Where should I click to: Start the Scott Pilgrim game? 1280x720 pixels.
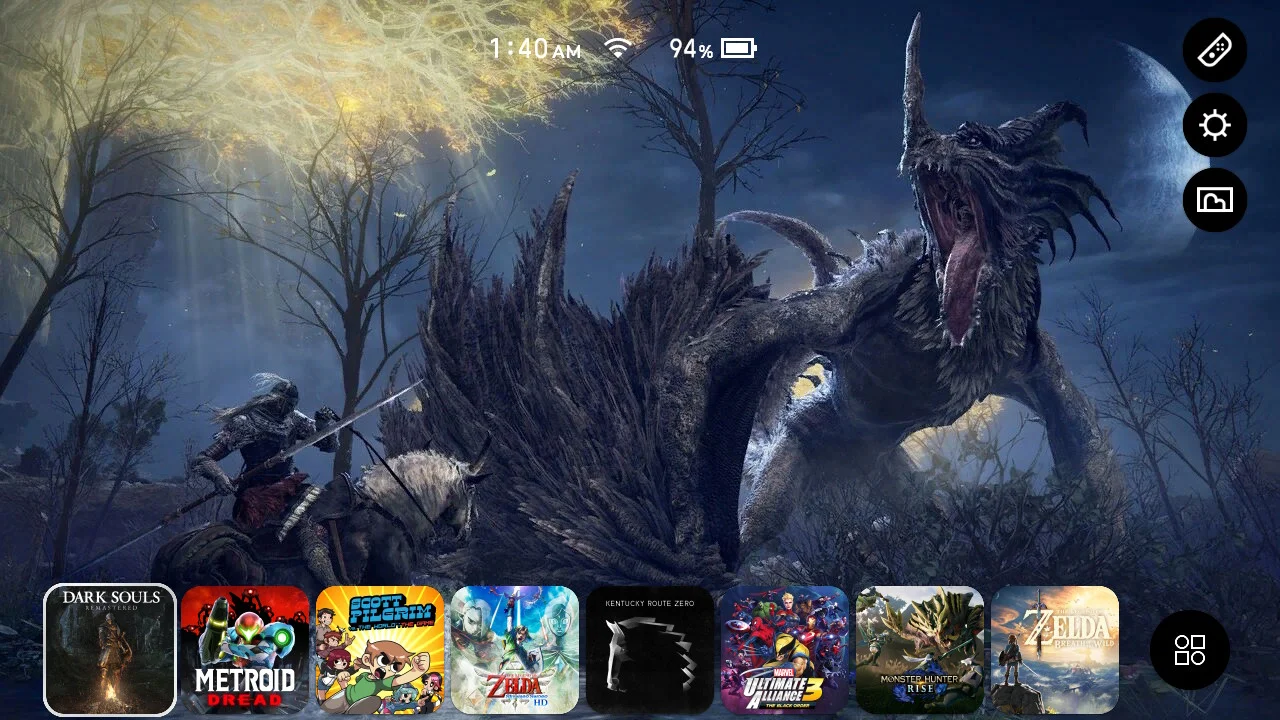pos(380,650)
